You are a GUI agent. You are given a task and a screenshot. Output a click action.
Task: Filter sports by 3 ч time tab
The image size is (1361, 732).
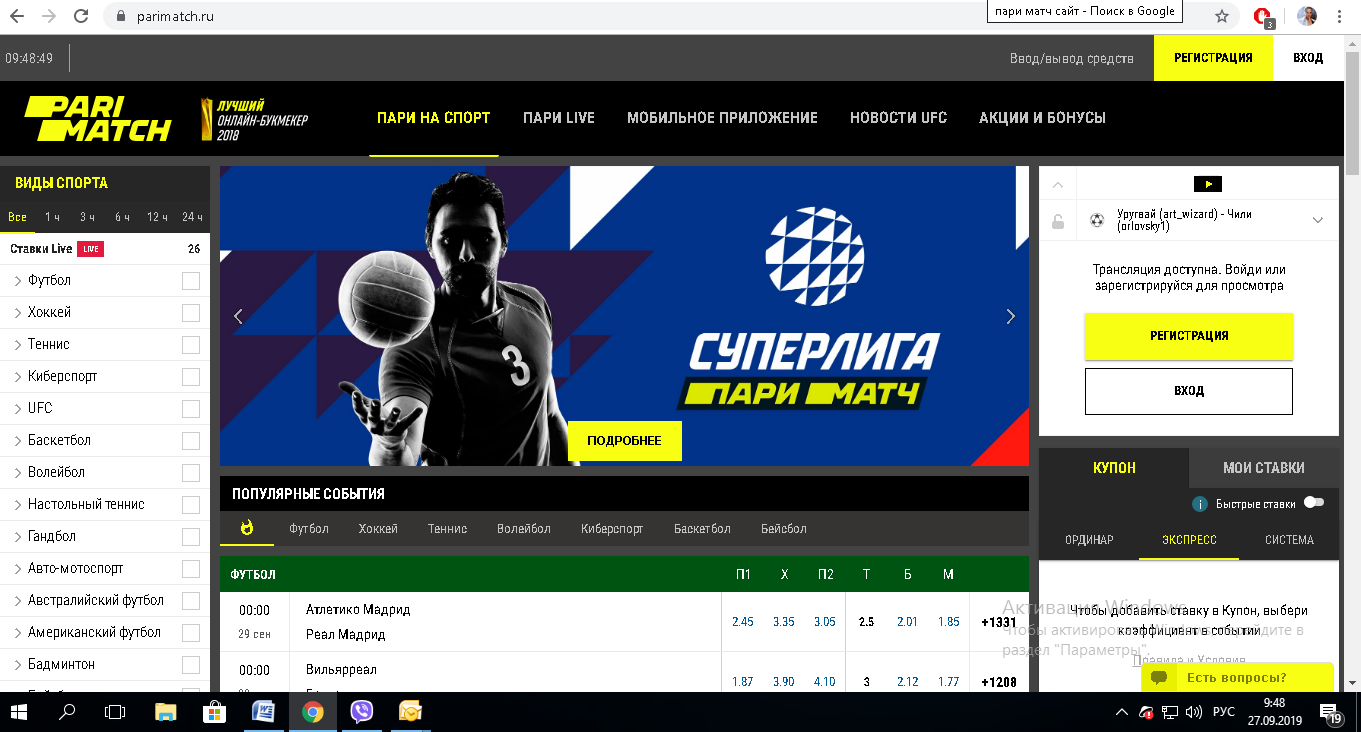(x=87, y=217)
